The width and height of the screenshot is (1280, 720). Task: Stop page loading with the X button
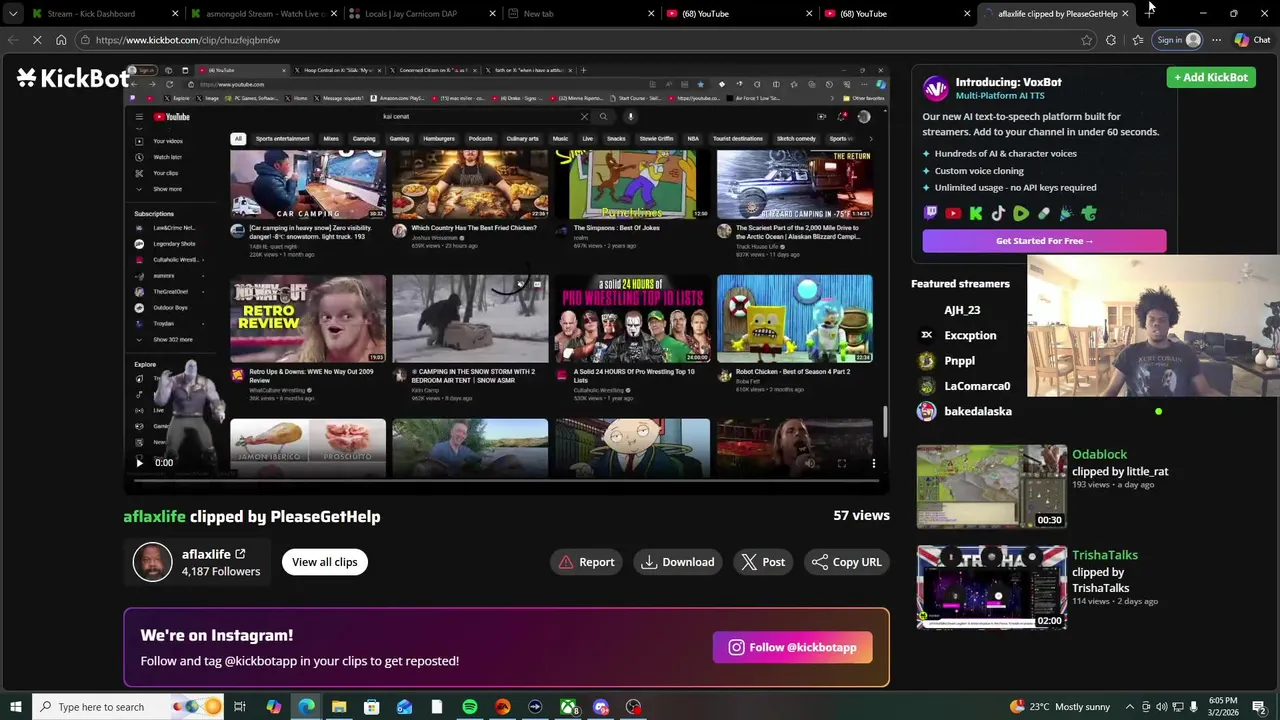(36, 40)
